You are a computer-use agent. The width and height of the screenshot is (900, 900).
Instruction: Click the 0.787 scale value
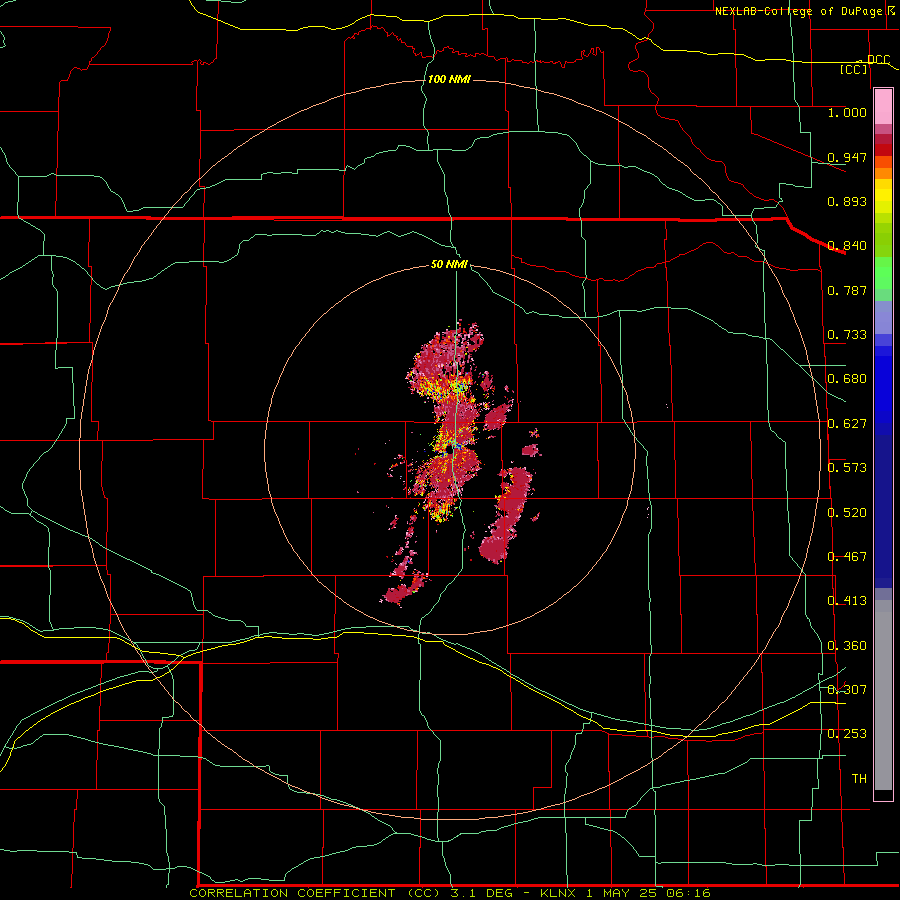coord(847,290)
